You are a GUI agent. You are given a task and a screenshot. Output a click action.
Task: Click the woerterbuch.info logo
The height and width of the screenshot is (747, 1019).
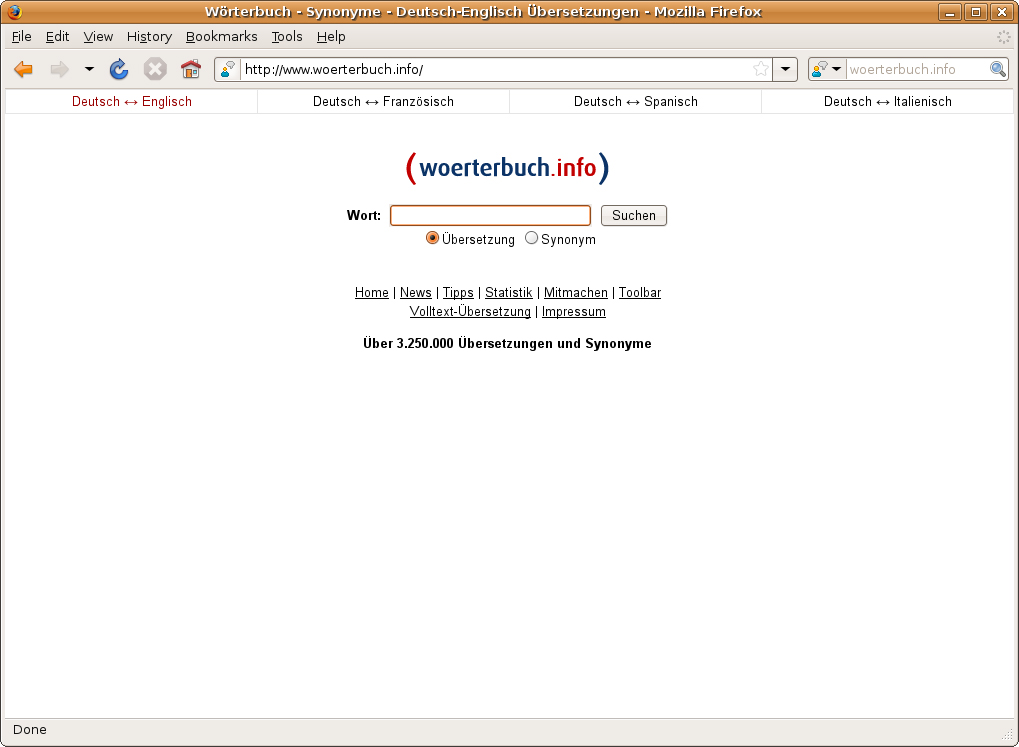508,168
